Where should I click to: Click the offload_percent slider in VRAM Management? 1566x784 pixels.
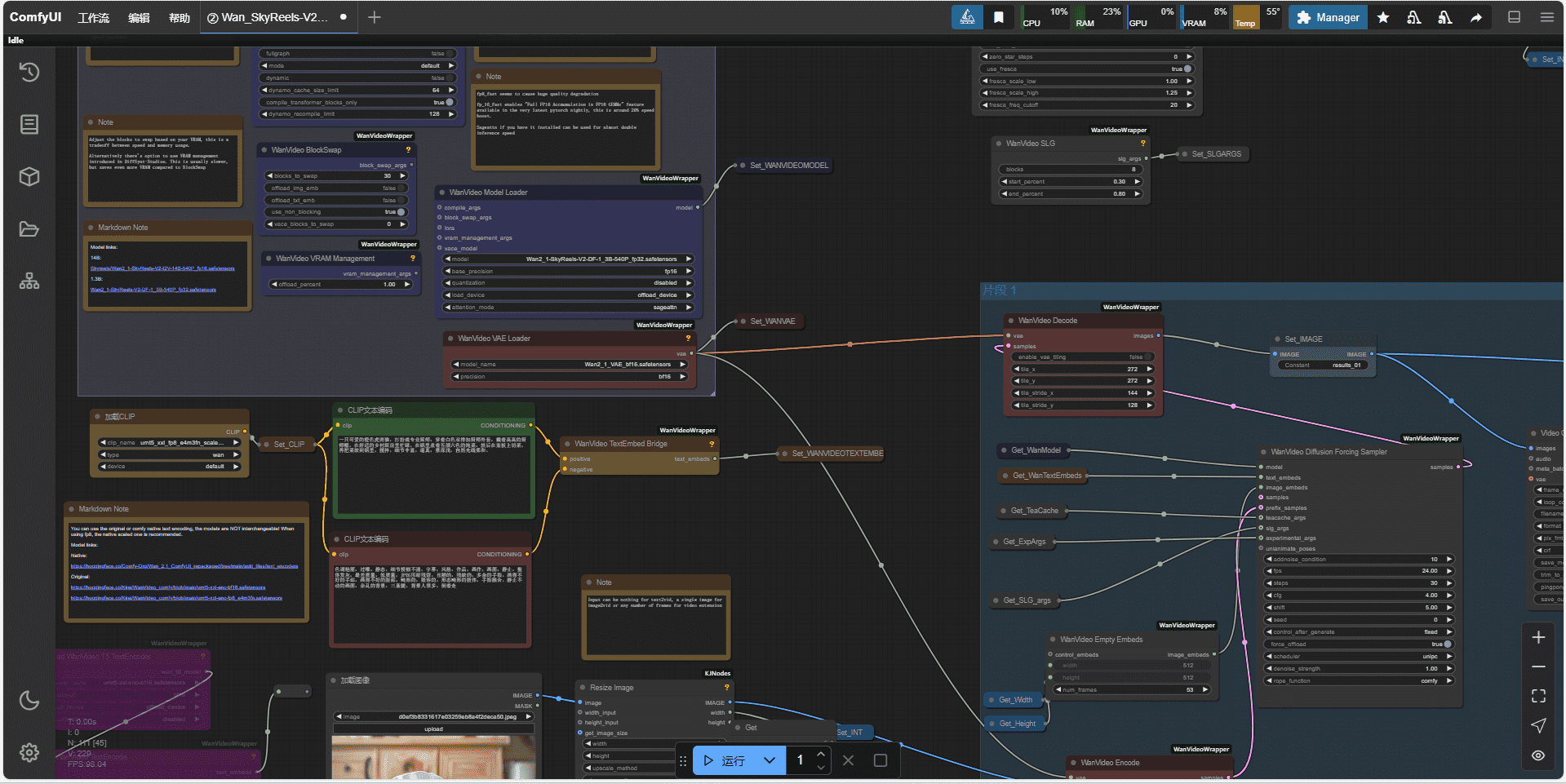341,285
